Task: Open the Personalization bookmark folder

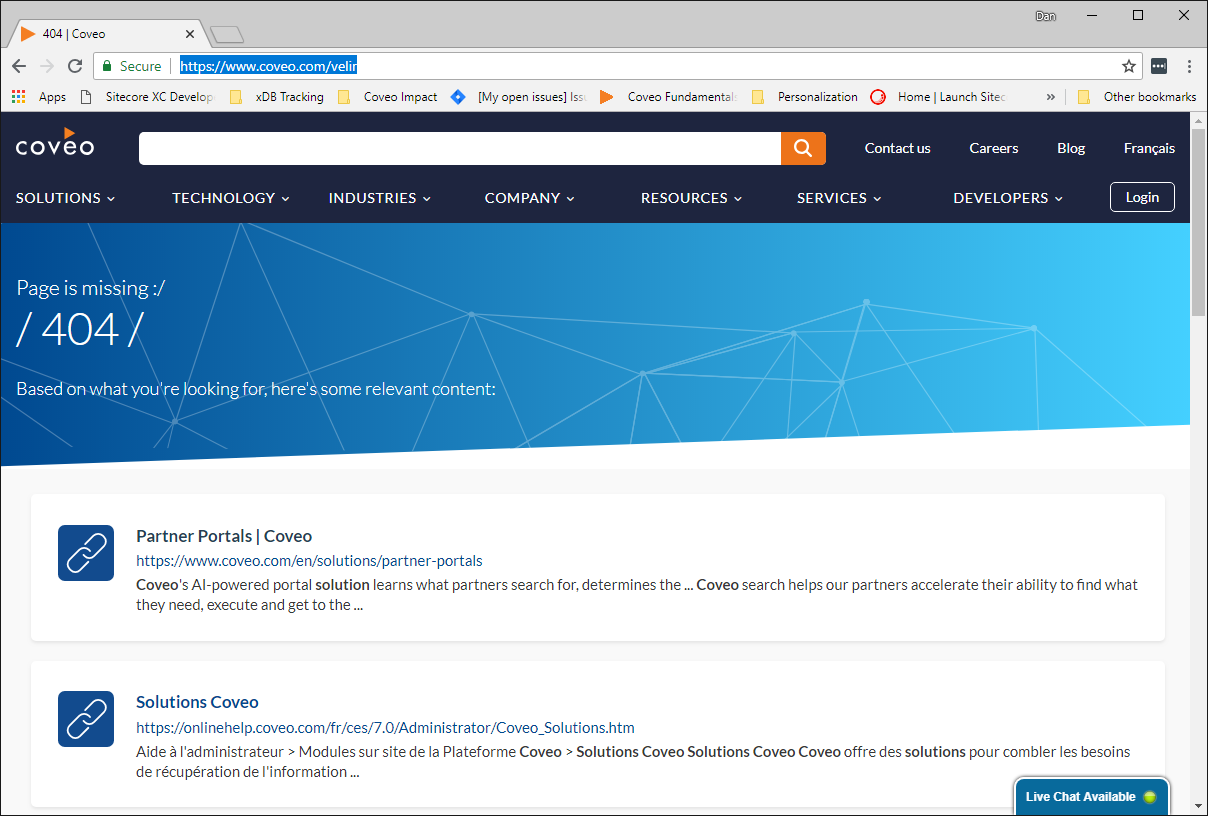Action: [x=805, y=97]
